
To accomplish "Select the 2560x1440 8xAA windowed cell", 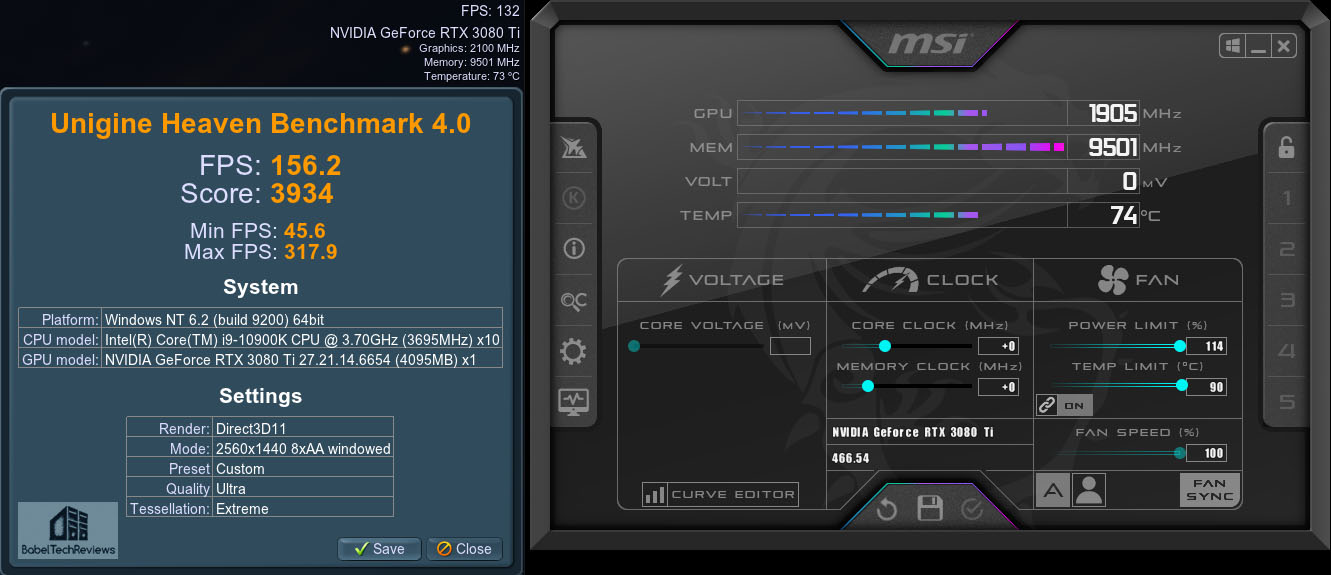I will click(x=303, y=449).
